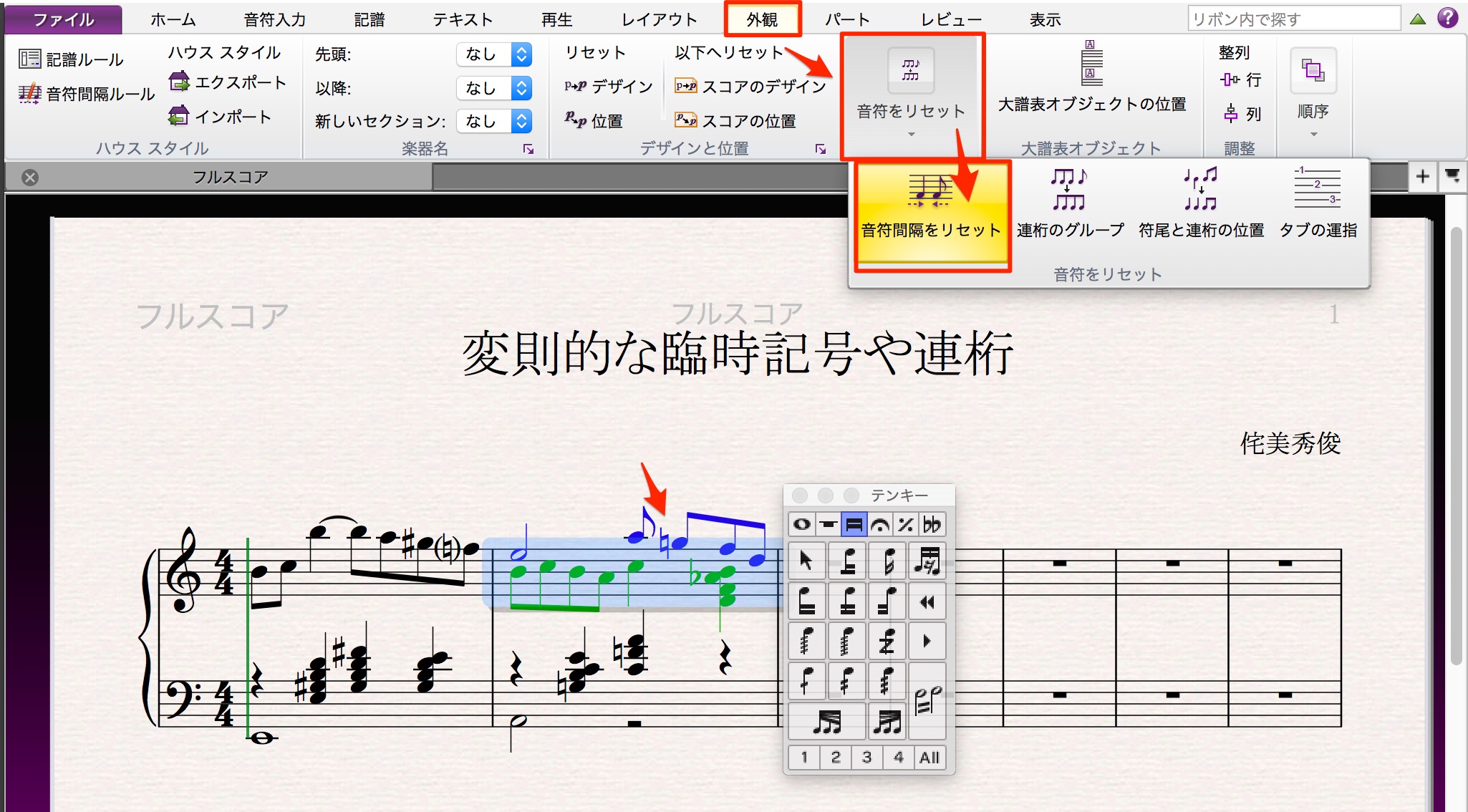Open the 以降 instrument name dropdown
Viewport: 1468px width, 812px height.
point(494,88)
